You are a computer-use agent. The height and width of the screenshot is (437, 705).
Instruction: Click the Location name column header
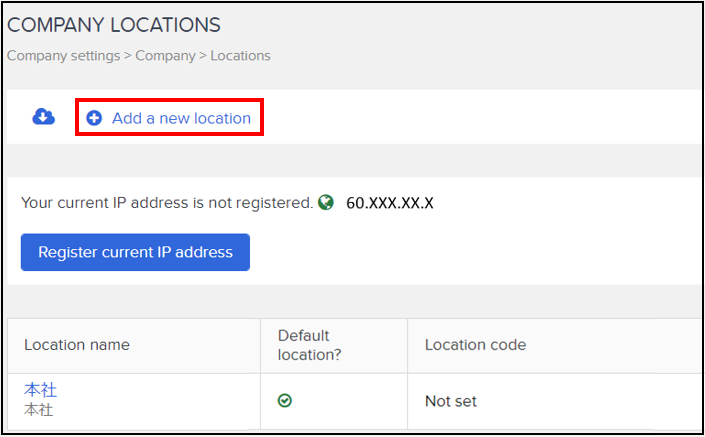pyautogui.click(x=77, y=345)
